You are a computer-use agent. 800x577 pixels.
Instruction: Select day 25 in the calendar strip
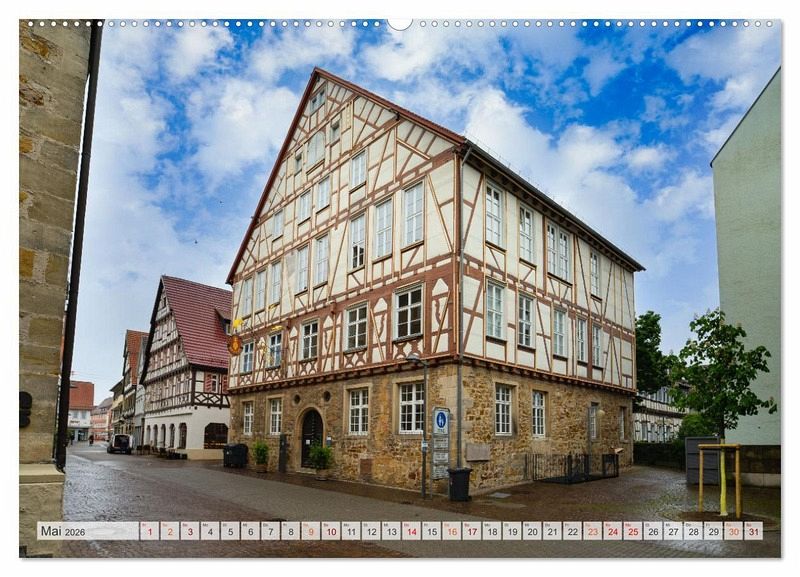(633, 531)
